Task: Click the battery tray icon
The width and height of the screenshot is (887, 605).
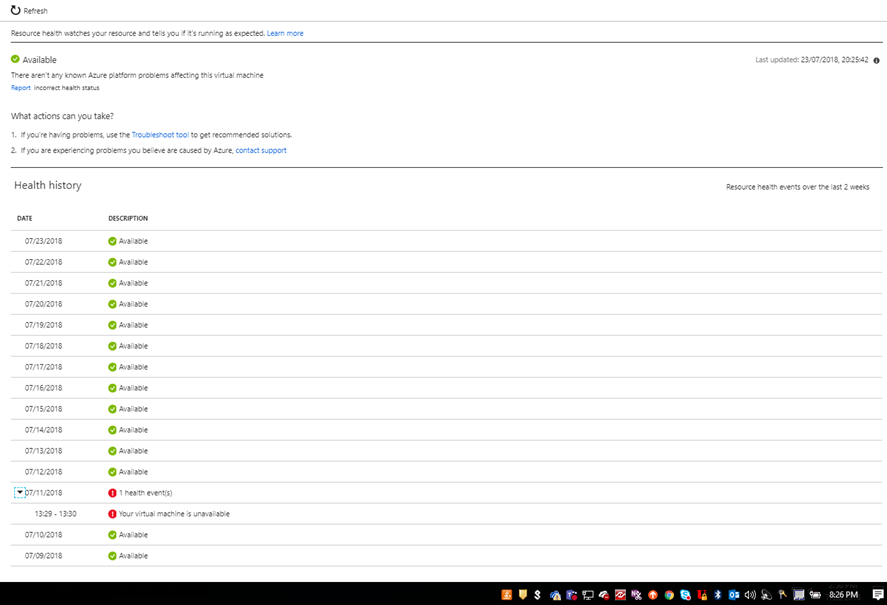Action: [x=815, y=595]
